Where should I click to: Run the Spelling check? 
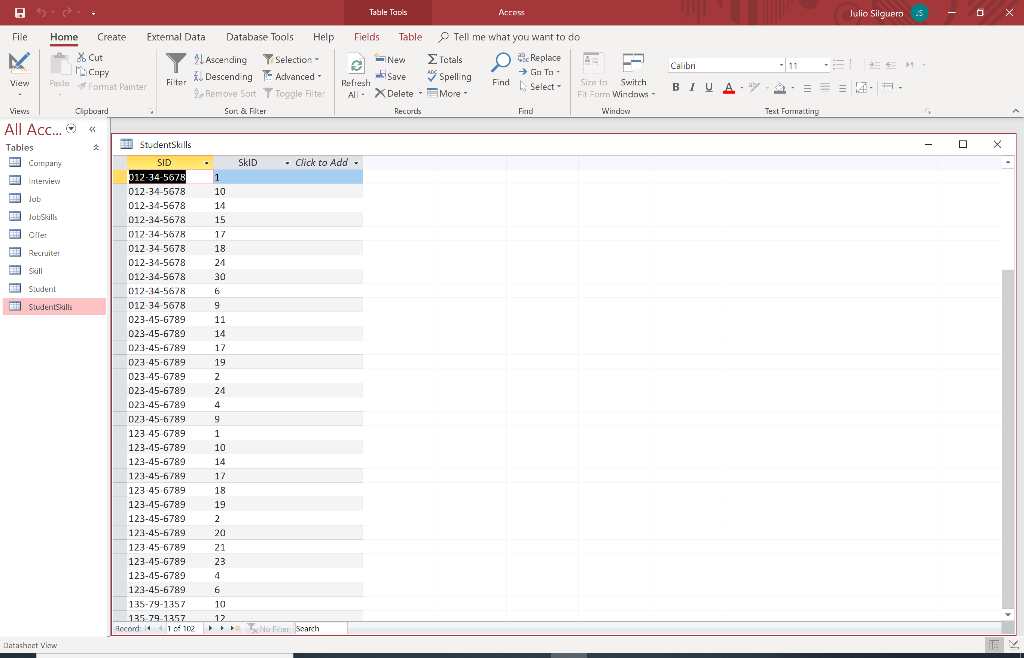click(449, 76)
